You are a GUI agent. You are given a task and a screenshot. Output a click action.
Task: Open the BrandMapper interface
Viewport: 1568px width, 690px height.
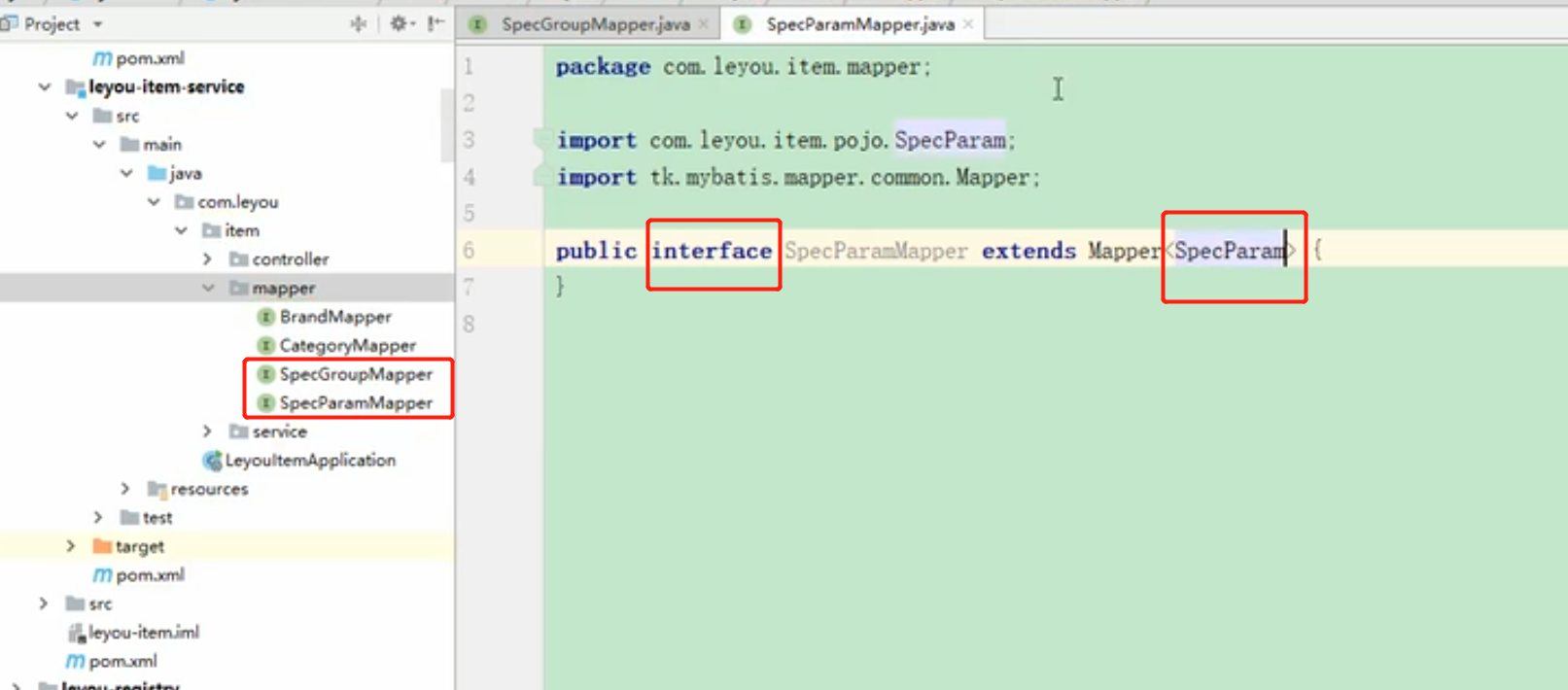(335, 317)
